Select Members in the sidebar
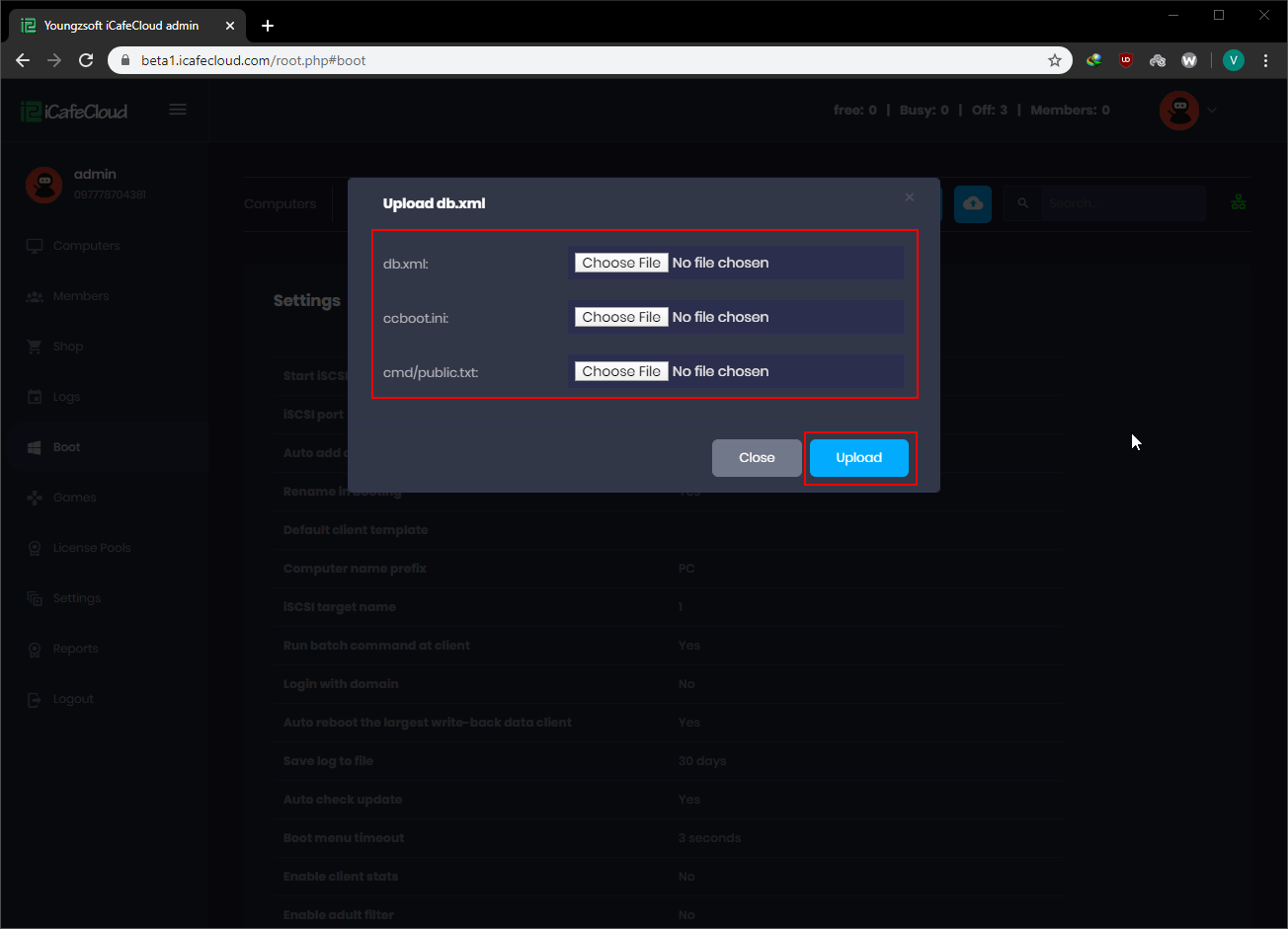The width and height of the screenshot is (1288, 929). (x=80, y=295)
